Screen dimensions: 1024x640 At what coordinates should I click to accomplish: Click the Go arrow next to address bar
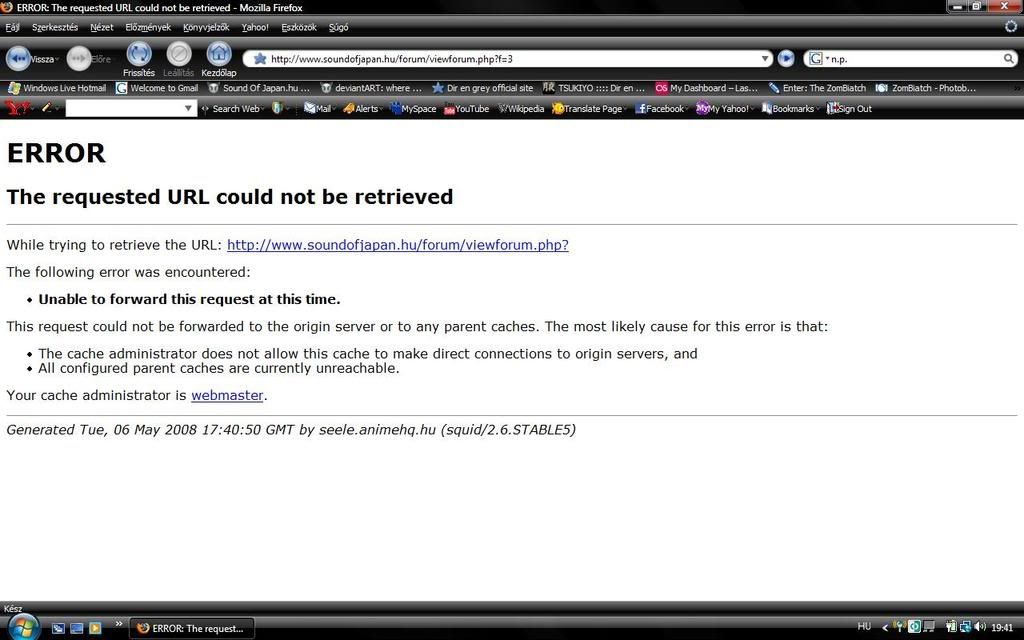[786, 59]
